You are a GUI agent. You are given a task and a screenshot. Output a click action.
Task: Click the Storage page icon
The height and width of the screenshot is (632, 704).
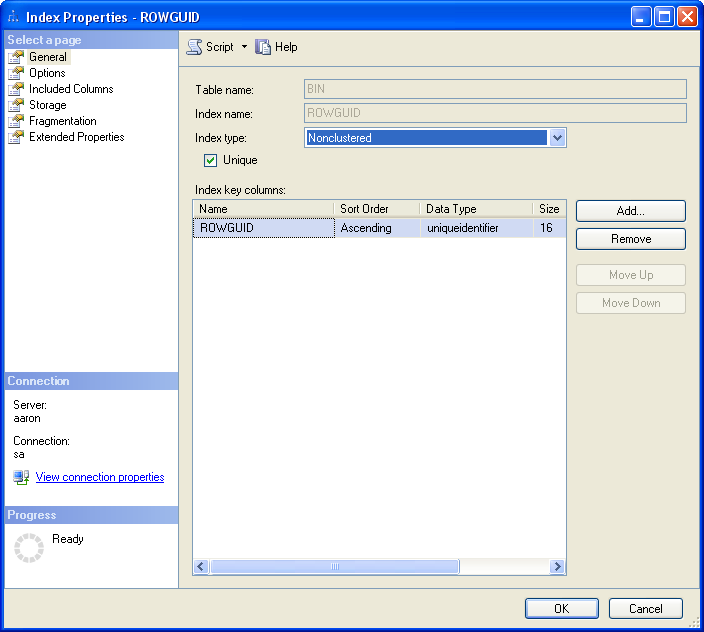pyautogui.click(x=16, y=105)
